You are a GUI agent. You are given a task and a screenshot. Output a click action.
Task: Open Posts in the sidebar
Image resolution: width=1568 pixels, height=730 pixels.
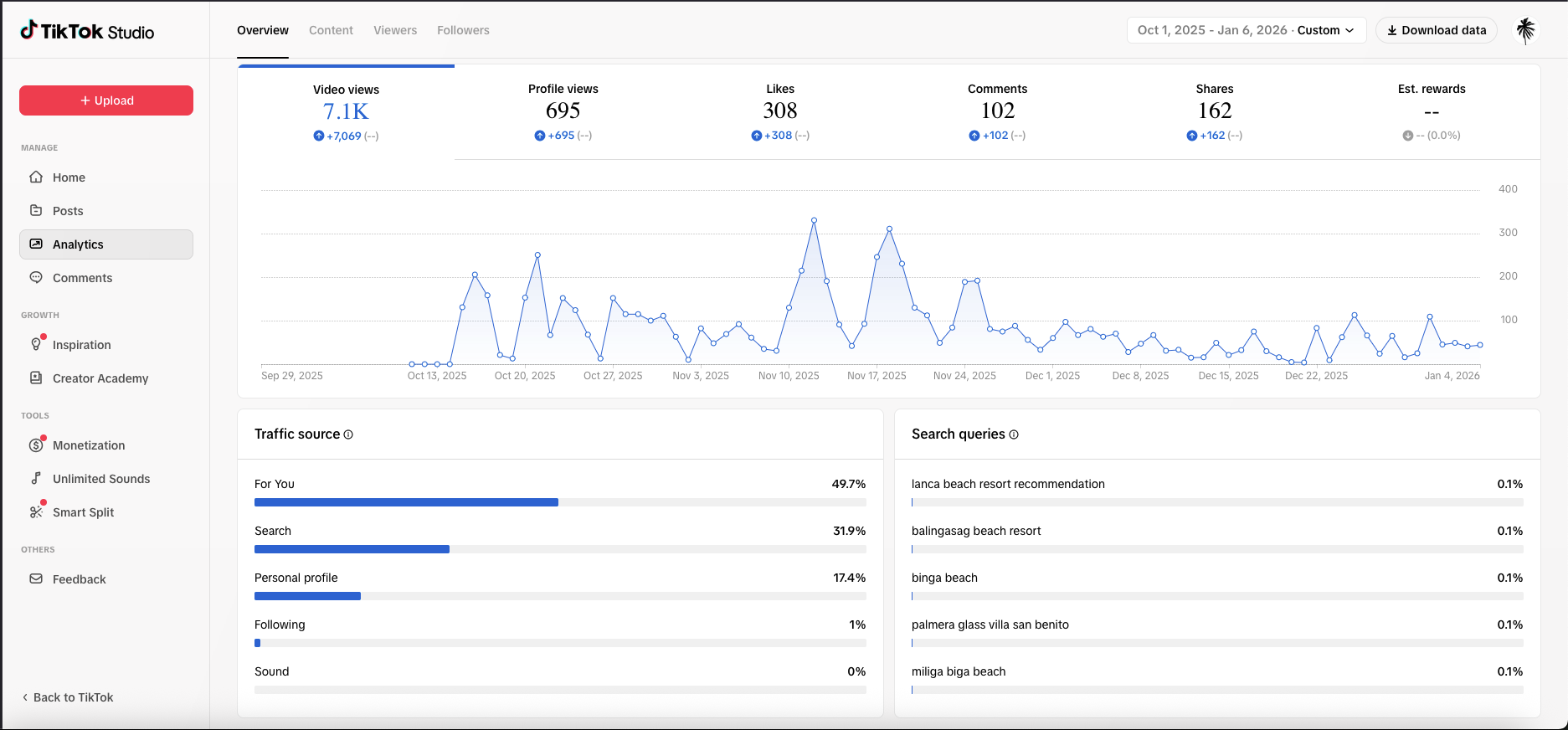(106, 211)
